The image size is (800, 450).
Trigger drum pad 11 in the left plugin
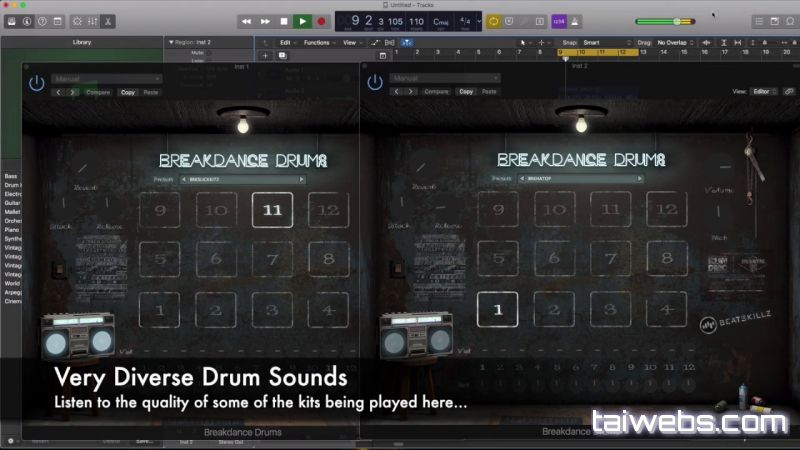click(272, 210)
